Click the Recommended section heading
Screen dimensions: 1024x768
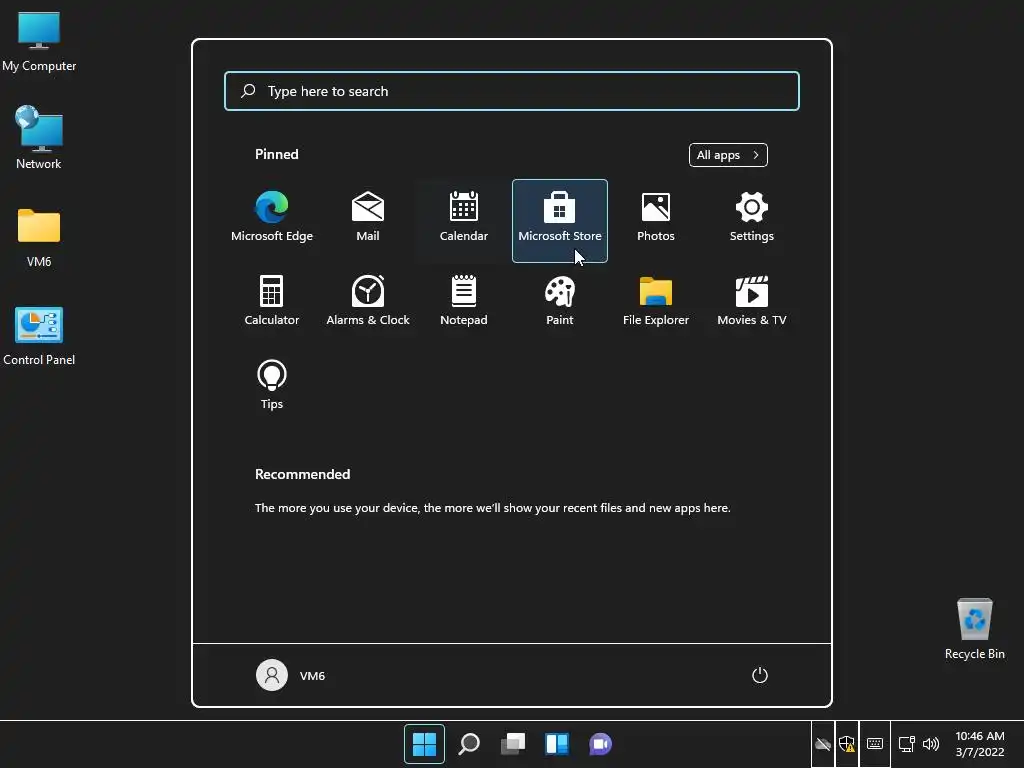(302, 474)
